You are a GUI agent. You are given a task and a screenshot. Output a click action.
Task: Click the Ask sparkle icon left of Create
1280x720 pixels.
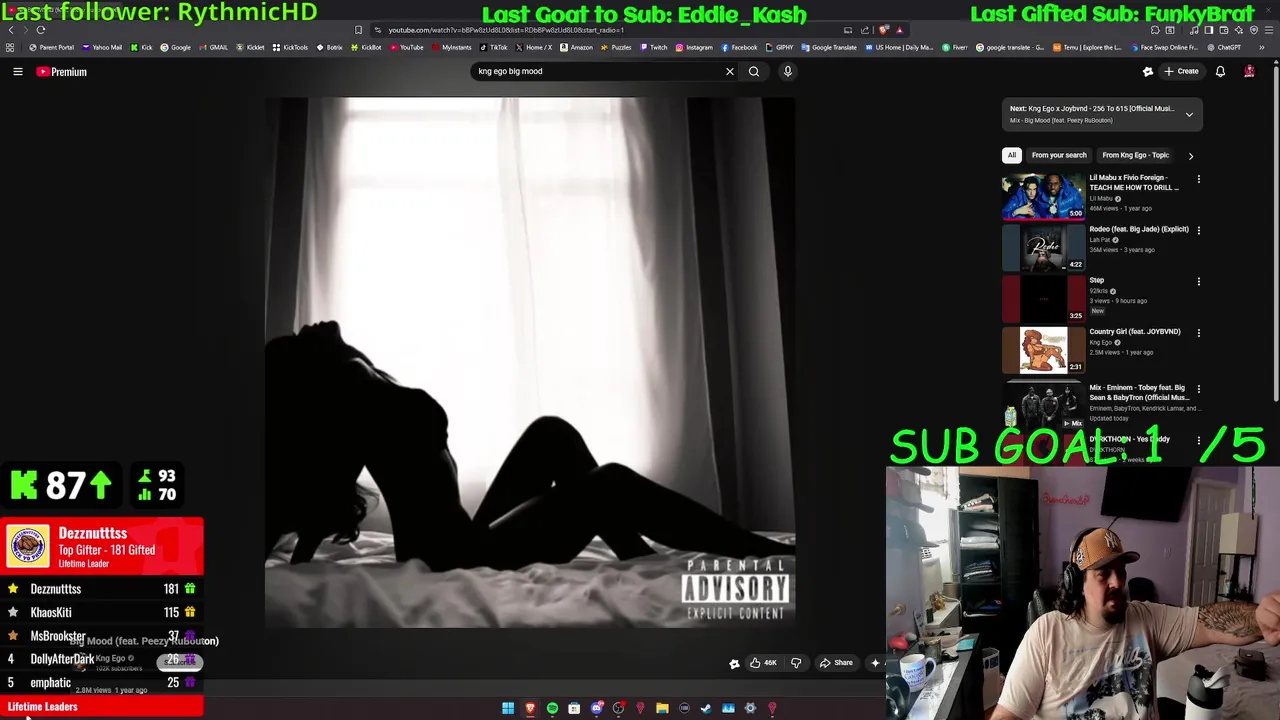1148,72
